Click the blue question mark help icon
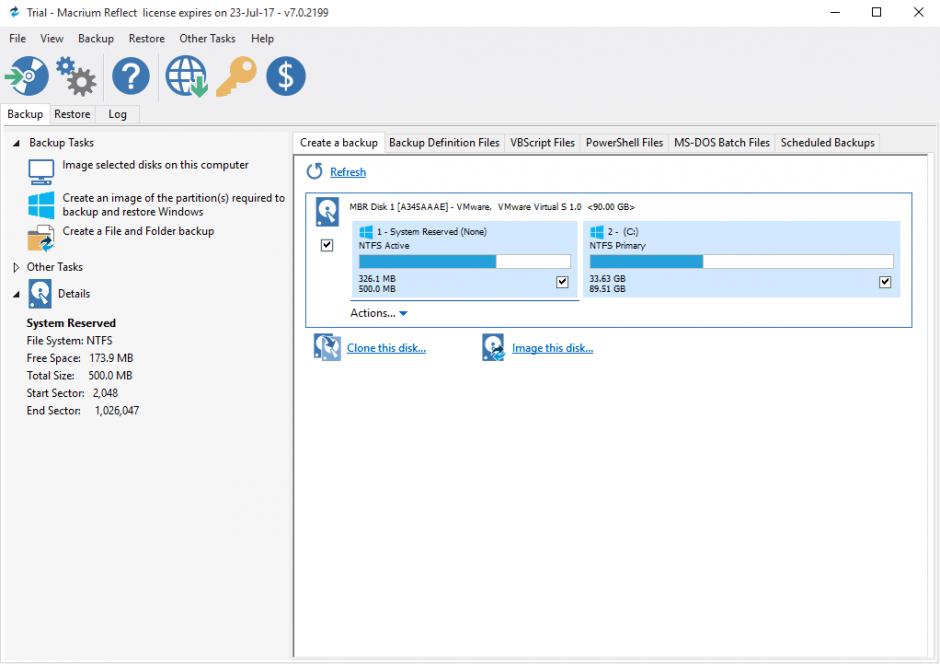The height and width of the screenshot is (664, 940). [x=131, y=76]
